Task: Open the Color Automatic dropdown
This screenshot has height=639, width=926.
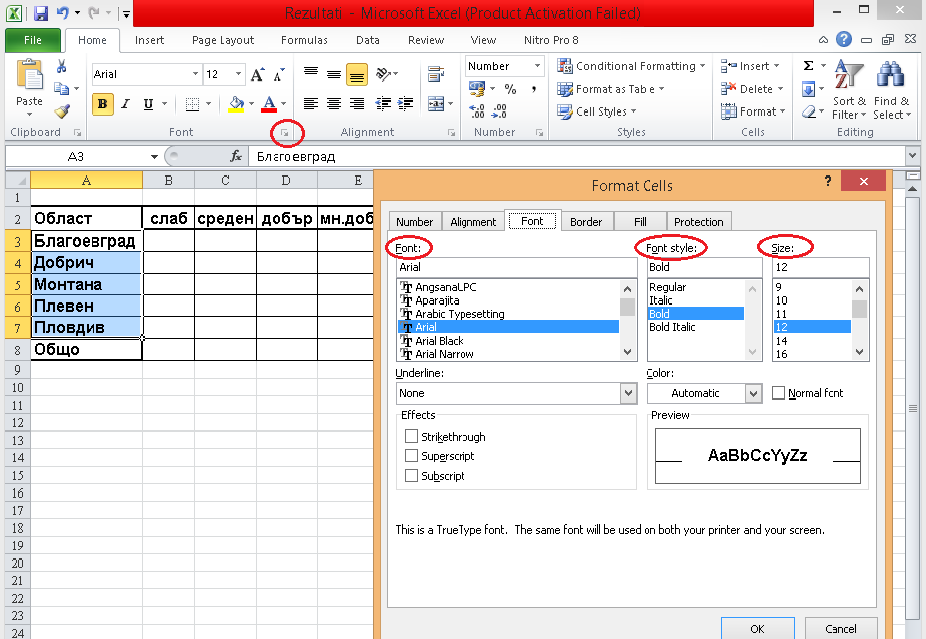Action: click(754, 393)
